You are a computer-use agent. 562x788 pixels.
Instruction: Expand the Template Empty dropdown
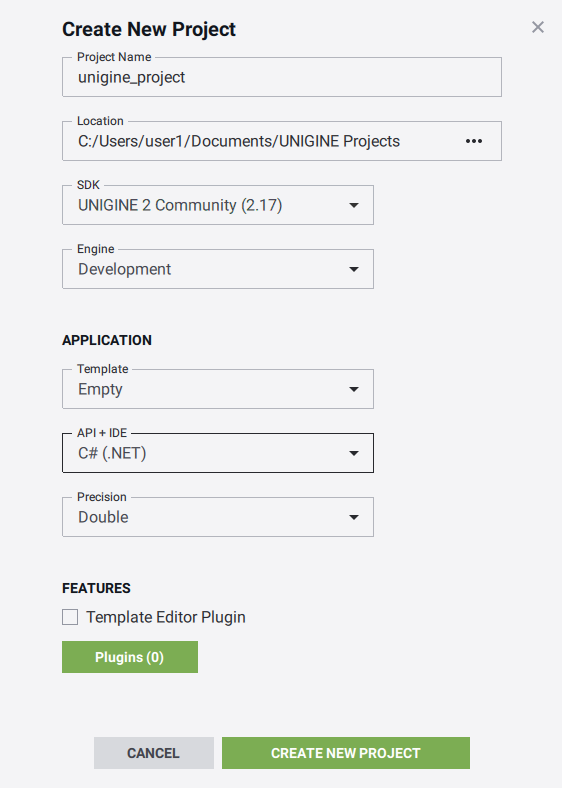point(218,389)
